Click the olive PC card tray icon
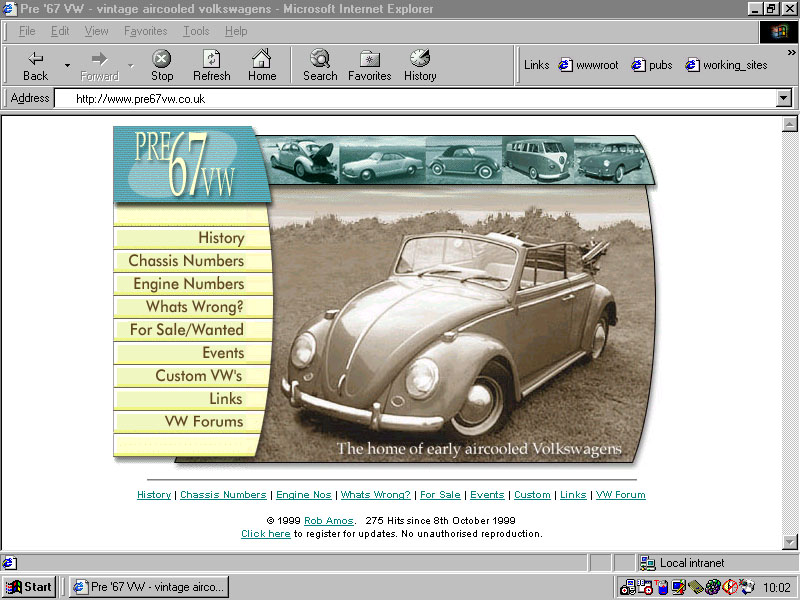 click(696, 587)
